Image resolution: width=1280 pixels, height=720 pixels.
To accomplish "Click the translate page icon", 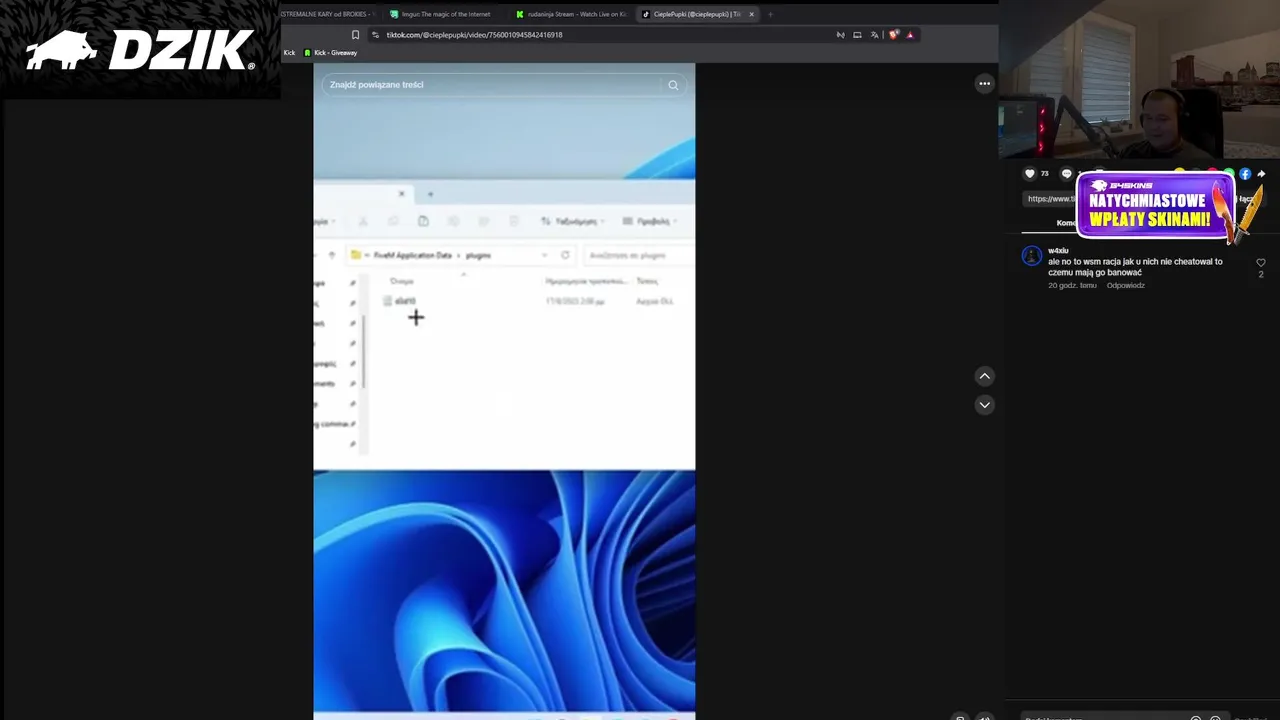I will (874, 35).
